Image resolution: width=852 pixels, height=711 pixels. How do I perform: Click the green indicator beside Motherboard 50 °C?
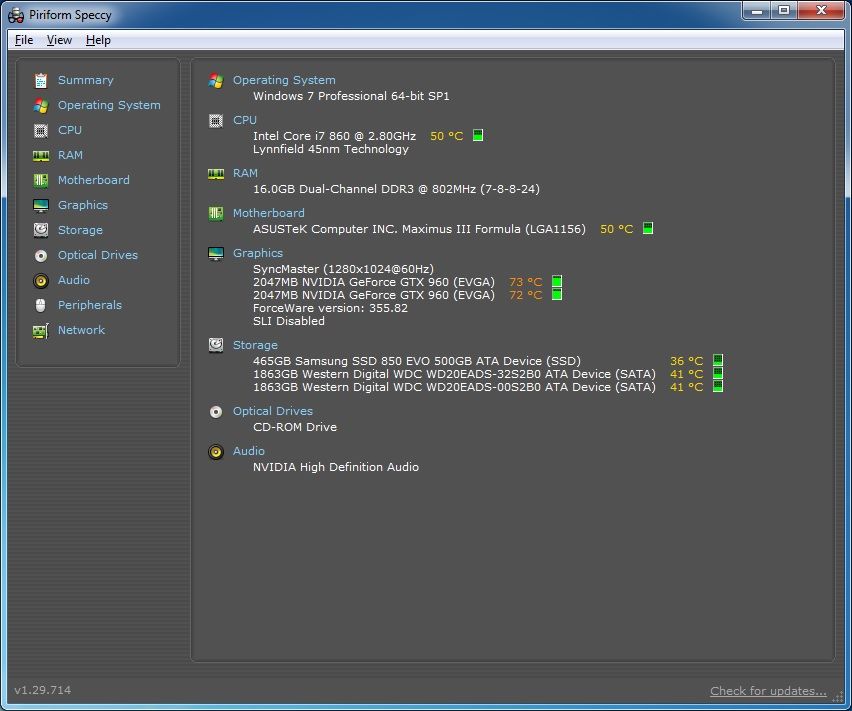coord(648,228)
